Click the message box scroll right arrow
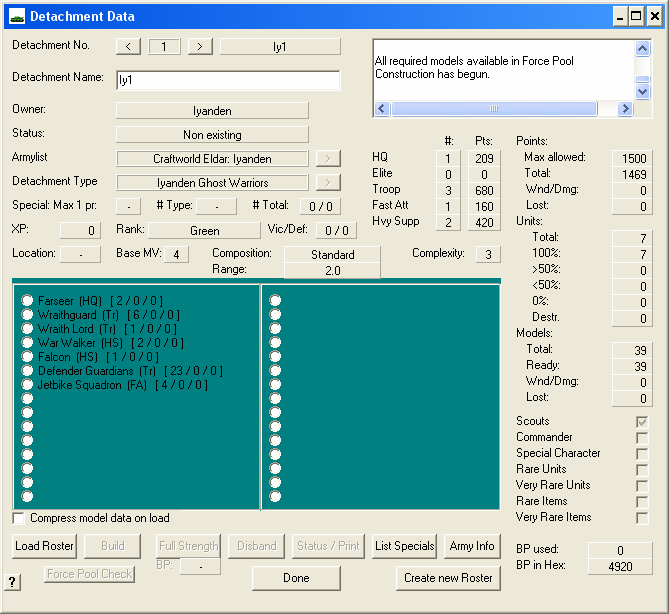Screen dimensions: 669x614 [x=625, y=108]
